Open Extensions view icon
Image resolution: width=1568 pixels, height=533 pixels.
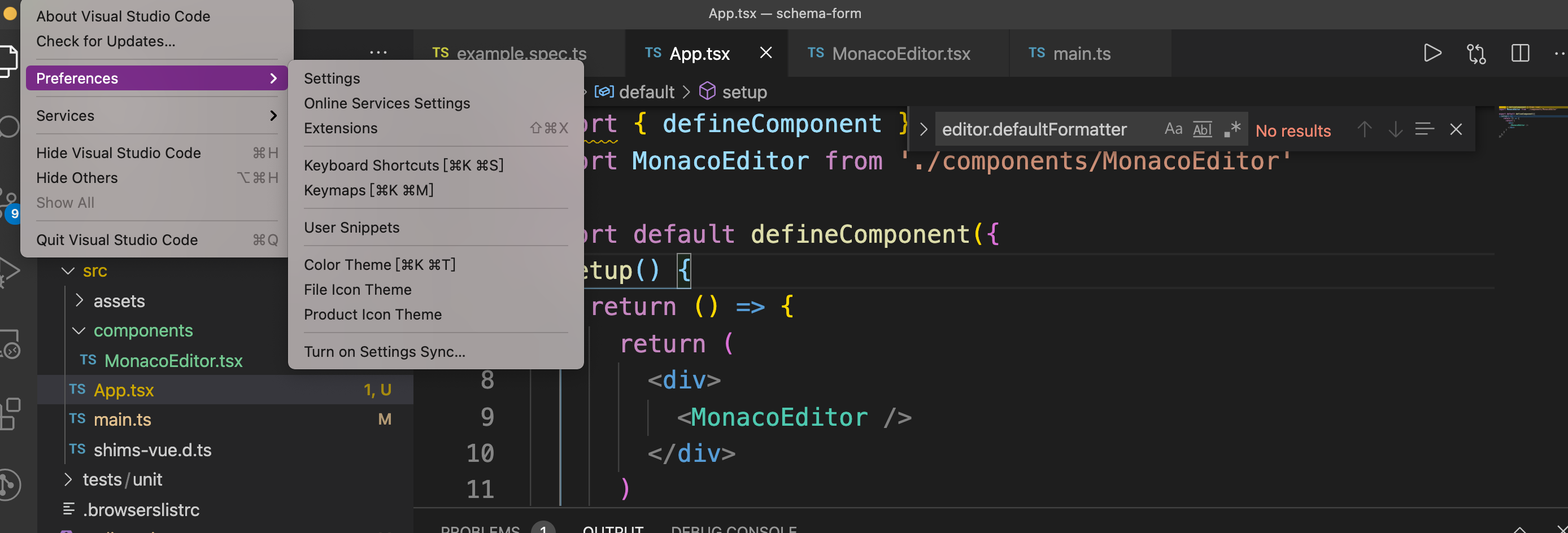[x=10, y=414]
